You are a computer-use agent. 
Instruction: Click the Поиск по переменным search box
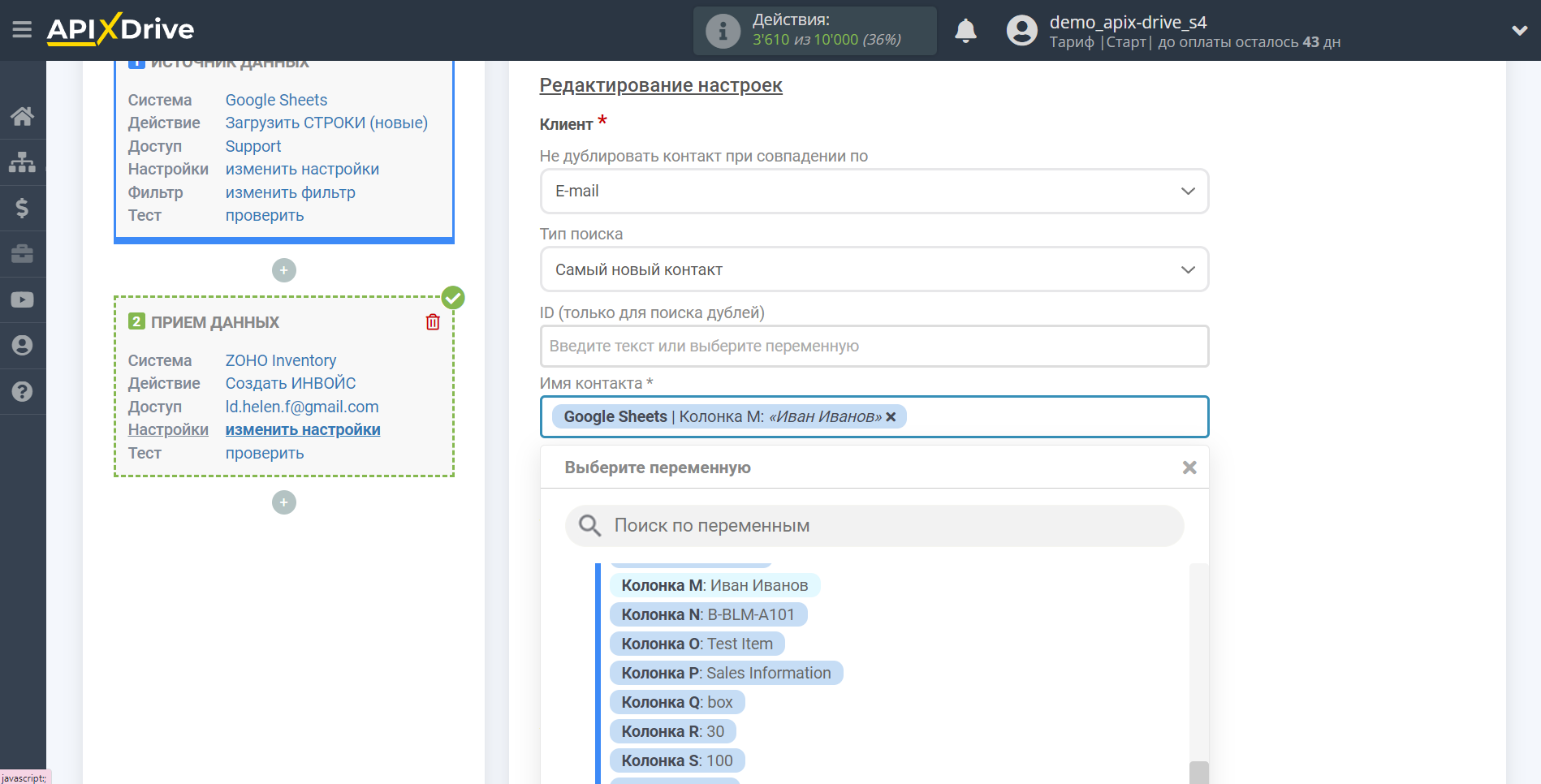(874, 526)
